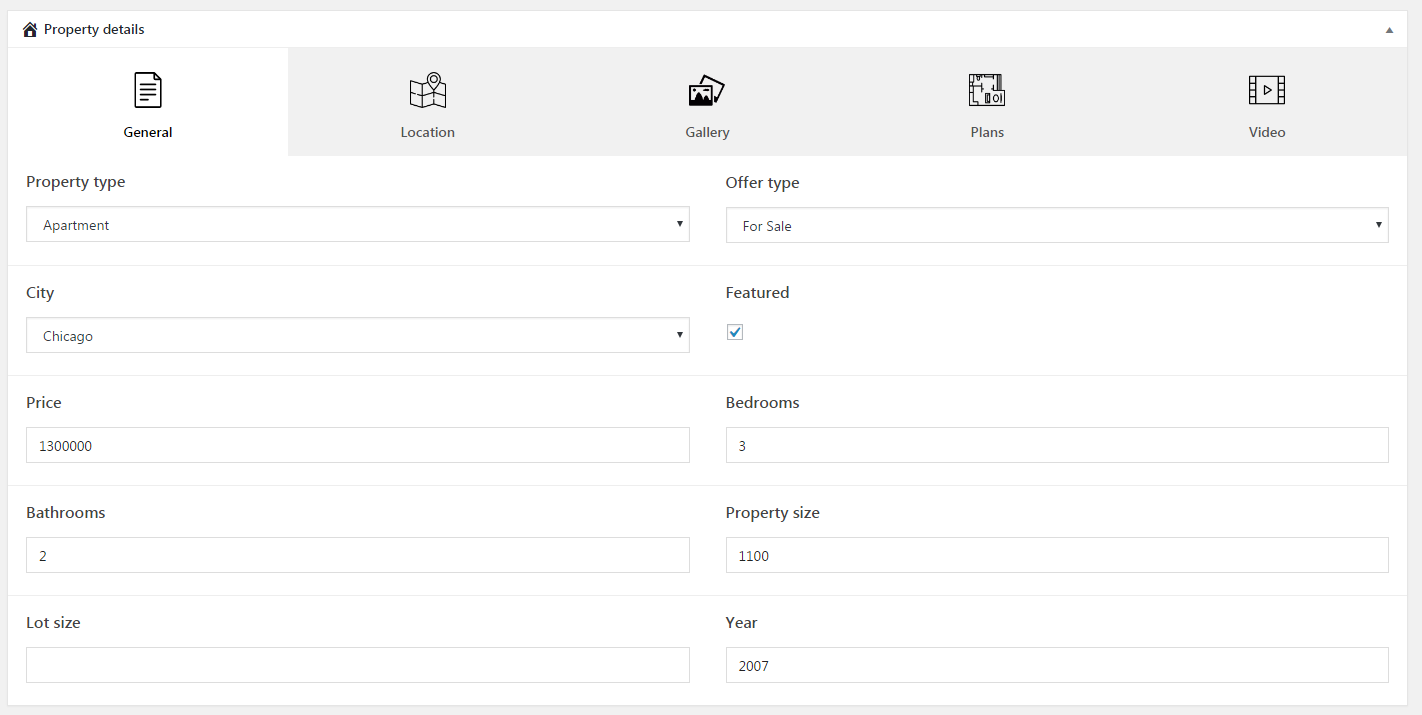
Task: Click the "Bathrooms" label
Action: pyautogui.click(x=66, y=513)
